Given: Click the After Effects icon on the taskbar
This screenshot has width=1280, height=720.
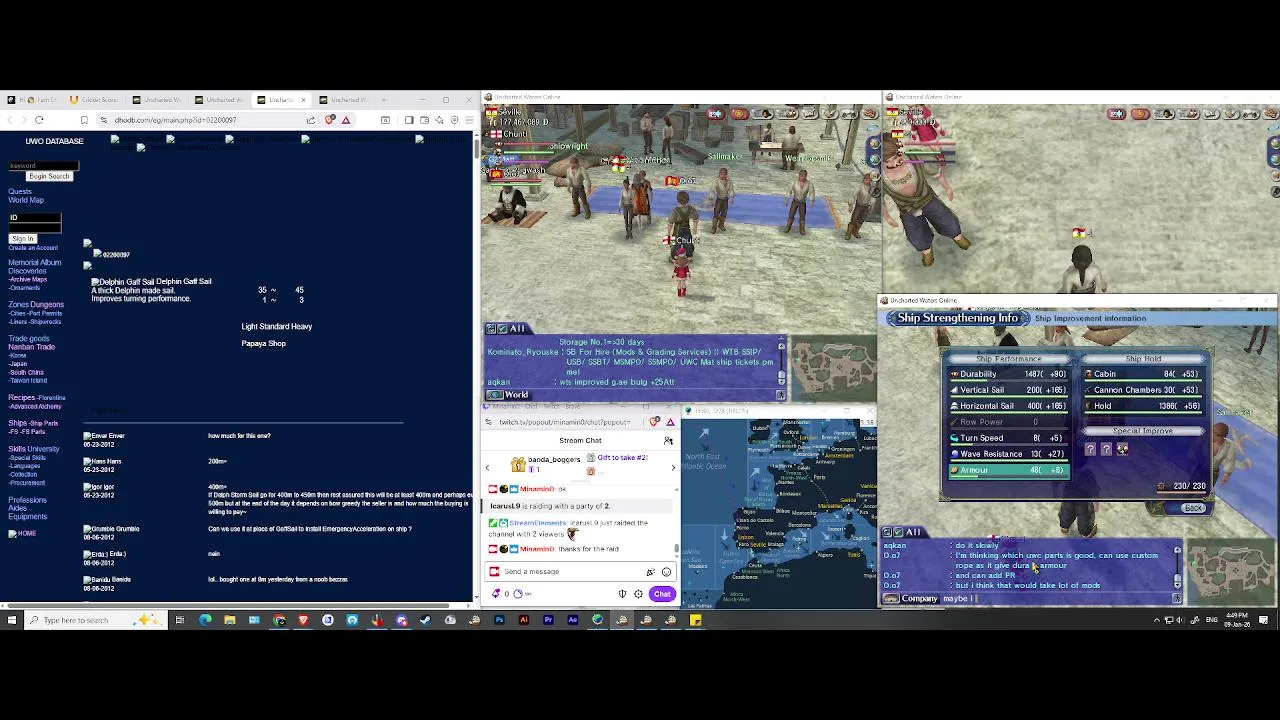Looking at the screenshot, I should pos(572,620).
